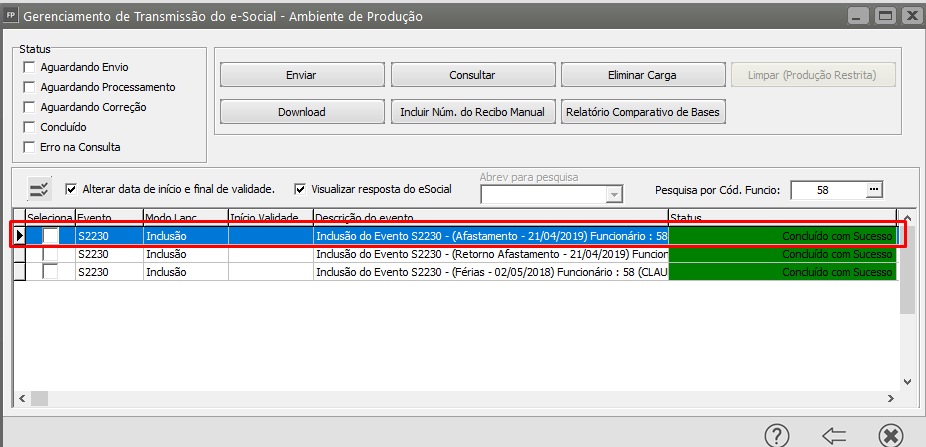Check Aguardando Processamento filter

tap(29, 87)
